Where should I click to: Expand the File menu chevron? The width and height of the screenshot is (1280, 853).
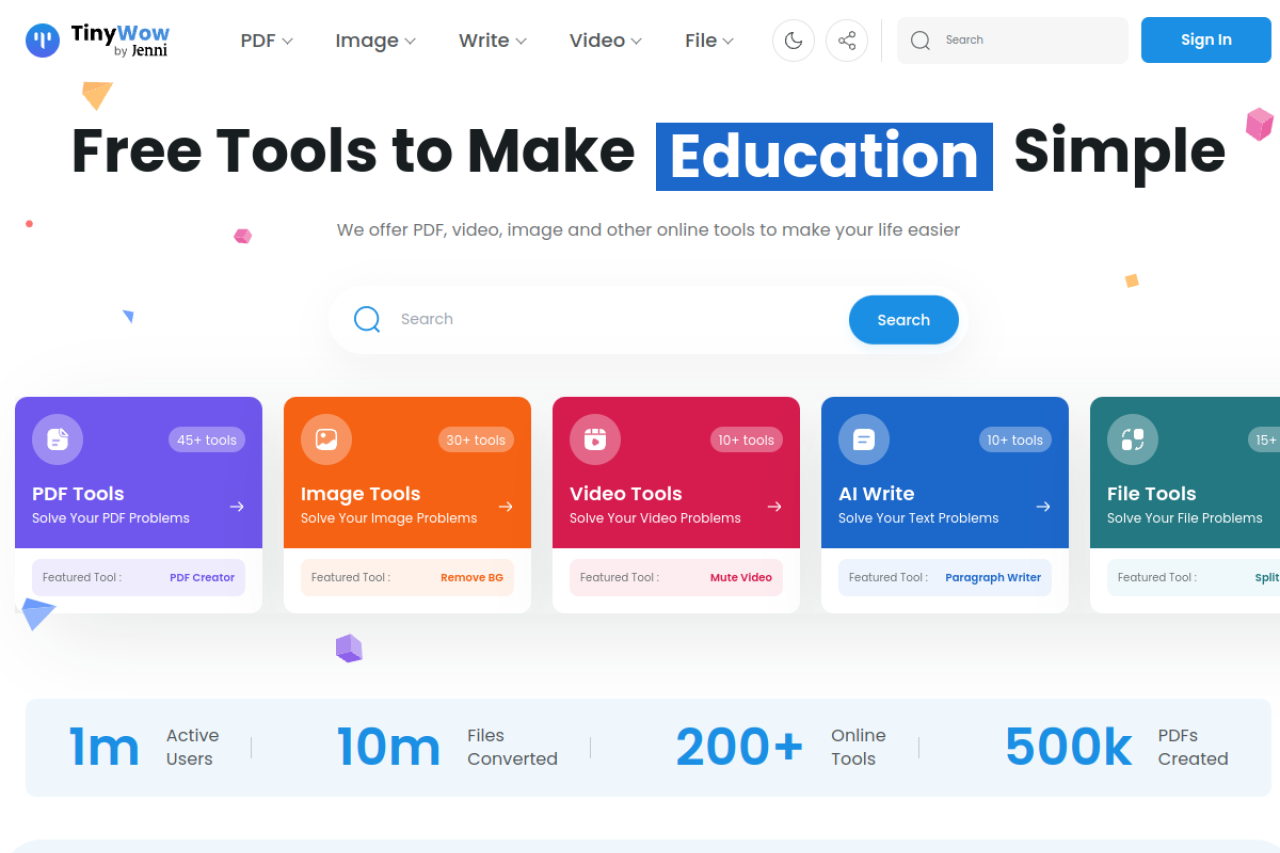coord(728,41)
